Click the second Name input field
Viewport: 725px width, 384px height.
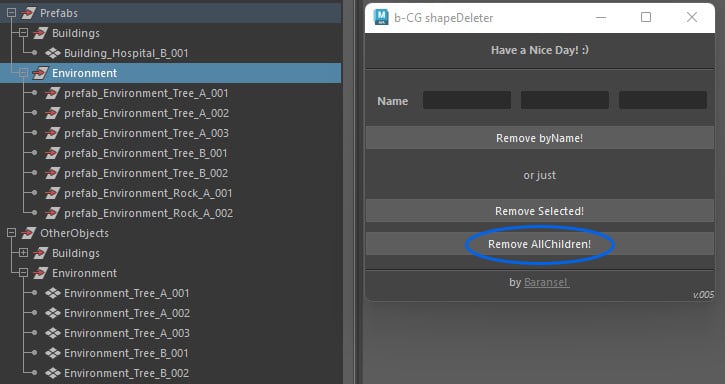pyautogui.click(x=565, y=100)
